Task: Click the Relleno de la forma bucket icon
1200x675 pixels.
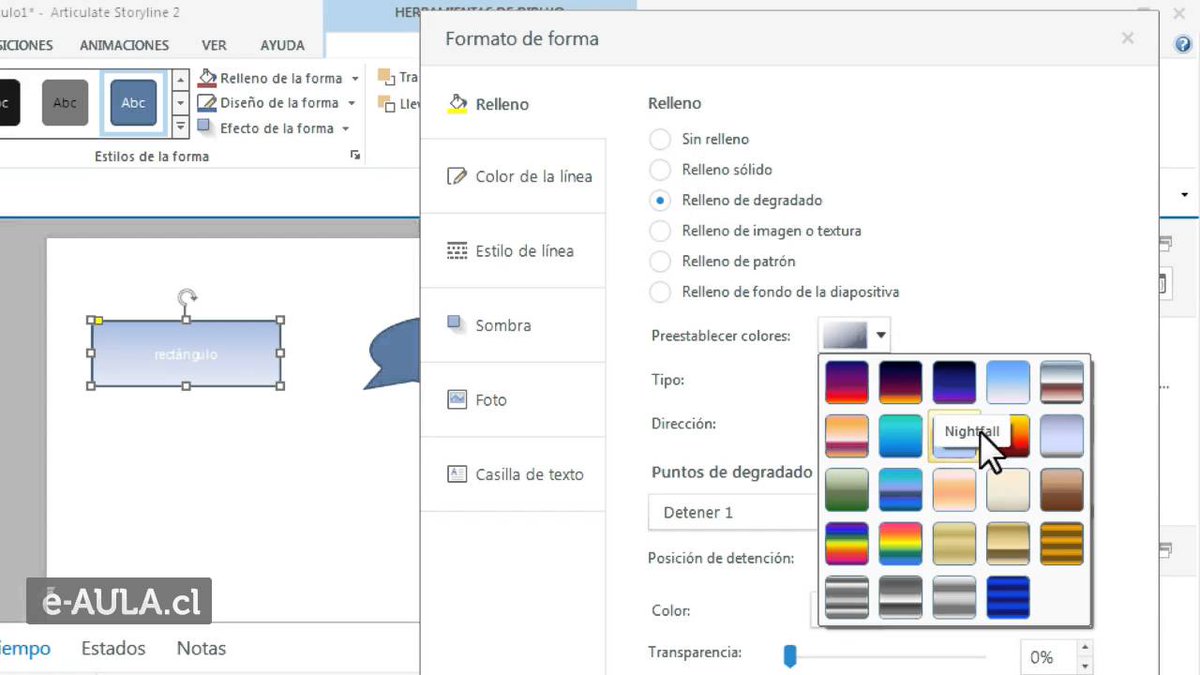Action: pyautogui.click(x=207, y=78)
